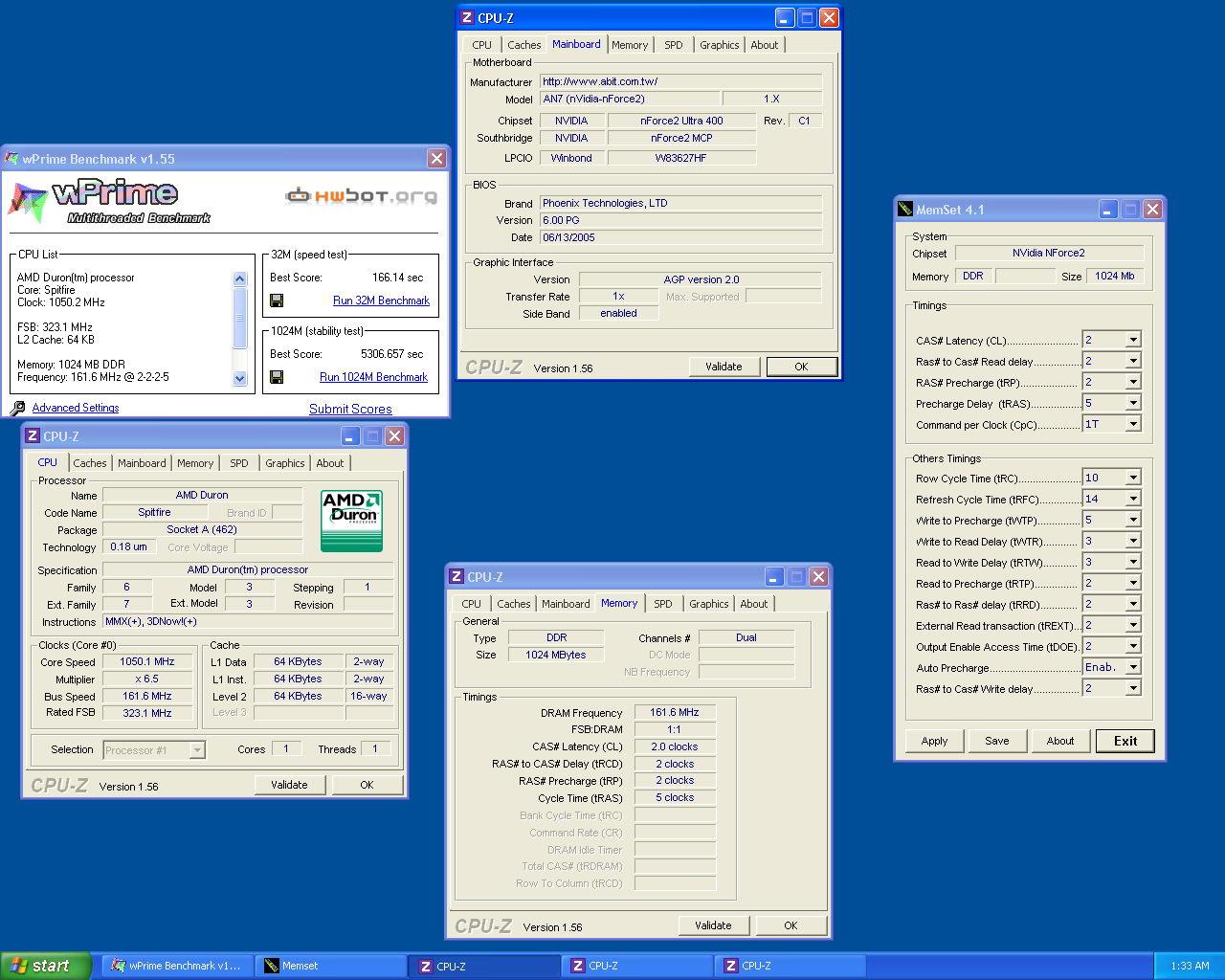Switch to wPrime Benchmark taskbar item
The width and height of the screenshot is (1225, 980).
176,966
